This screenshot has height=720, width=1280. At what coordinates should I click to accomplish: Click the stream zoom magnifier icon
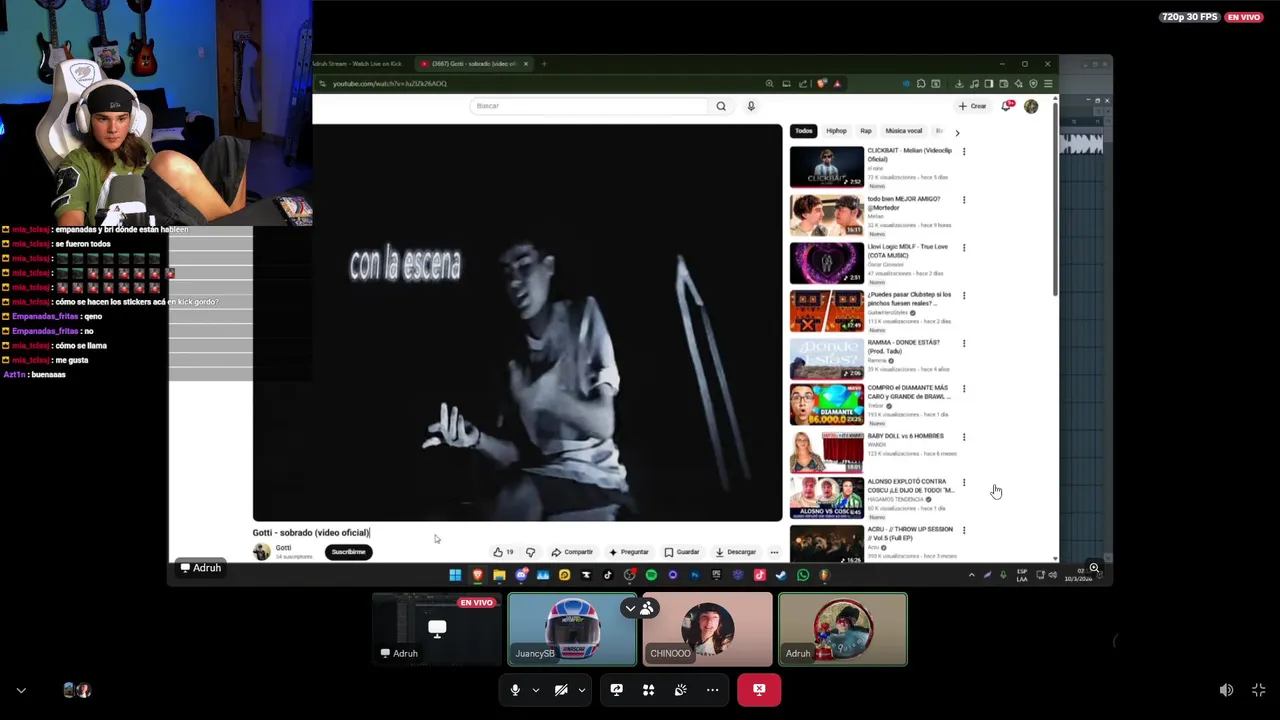[x=1094, y=568]
